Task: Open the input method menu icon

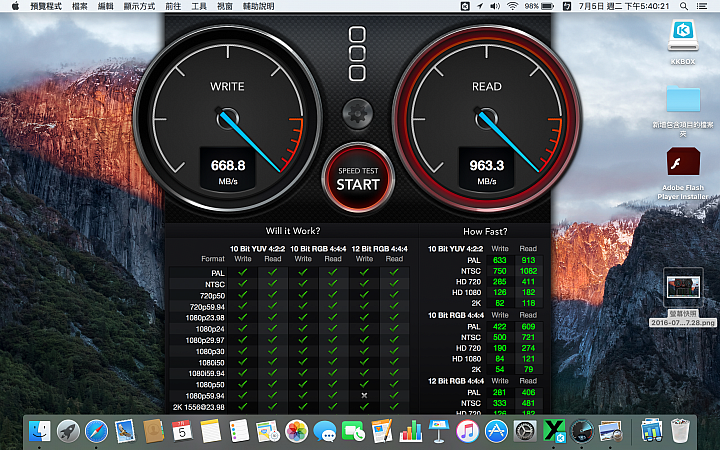Action: coord(567,6)
